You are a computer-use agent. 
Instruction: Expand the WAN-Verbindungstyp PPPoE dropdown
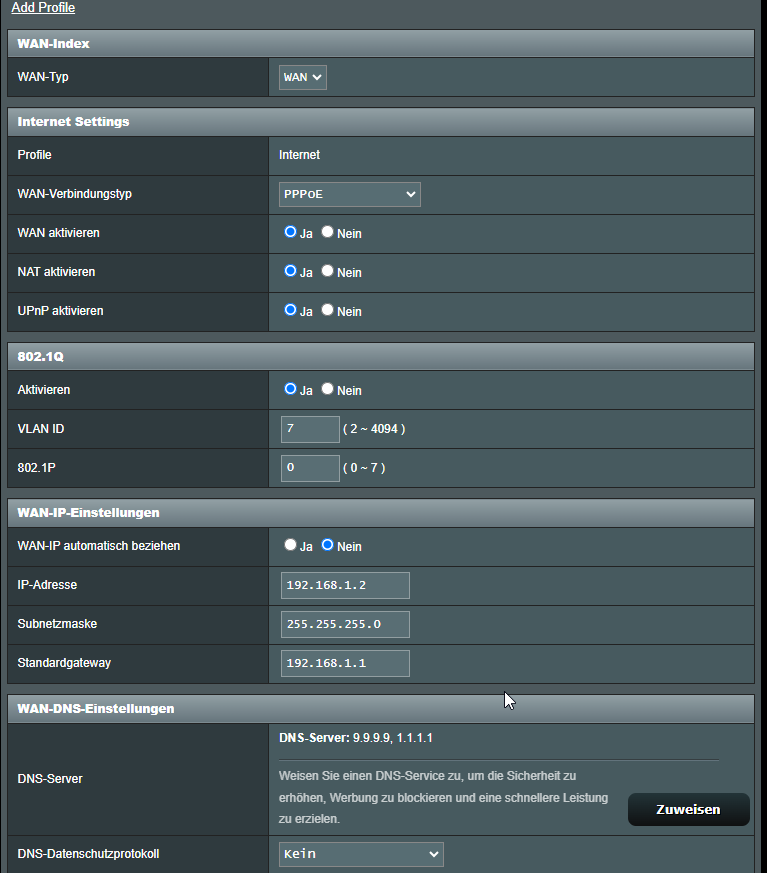350,194
